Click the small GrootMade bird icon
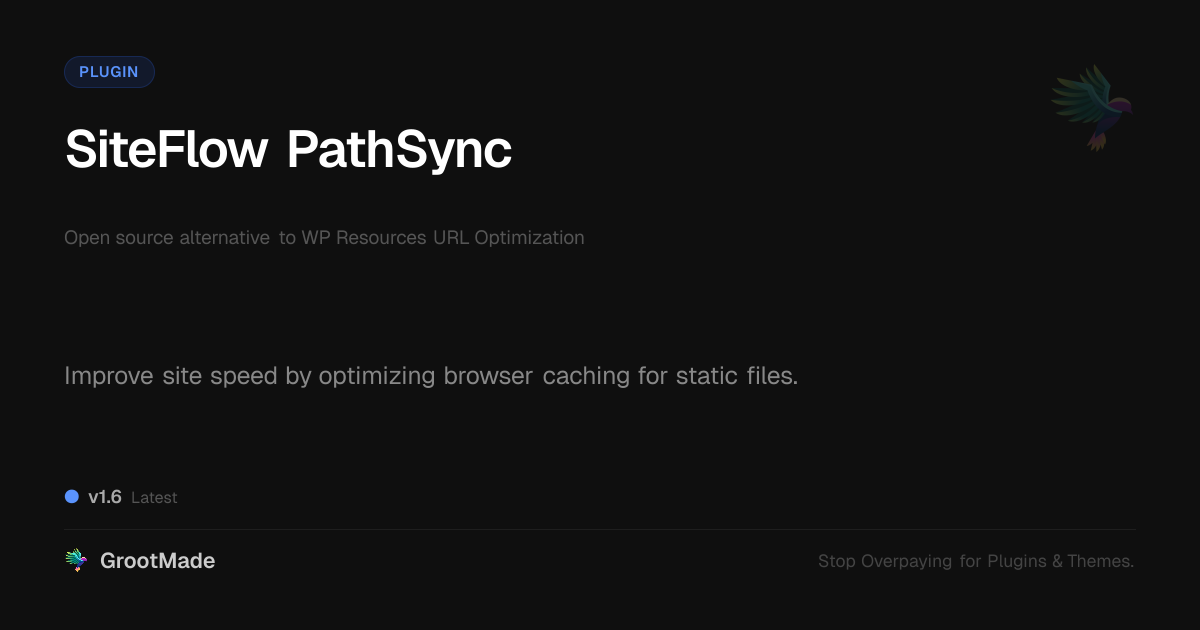This screenshot has width=1200, height=630. click(x=76, y=561)
